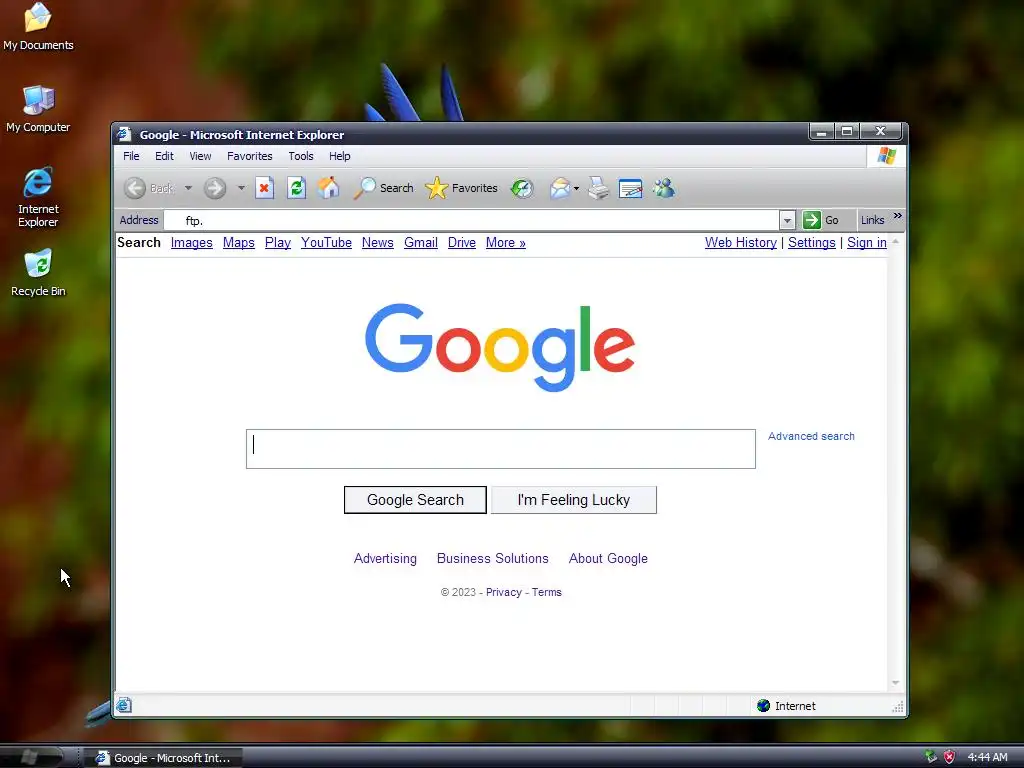The image size is (1024, 768).
Task: Open the Advertising link
Action: coord(385,558)
